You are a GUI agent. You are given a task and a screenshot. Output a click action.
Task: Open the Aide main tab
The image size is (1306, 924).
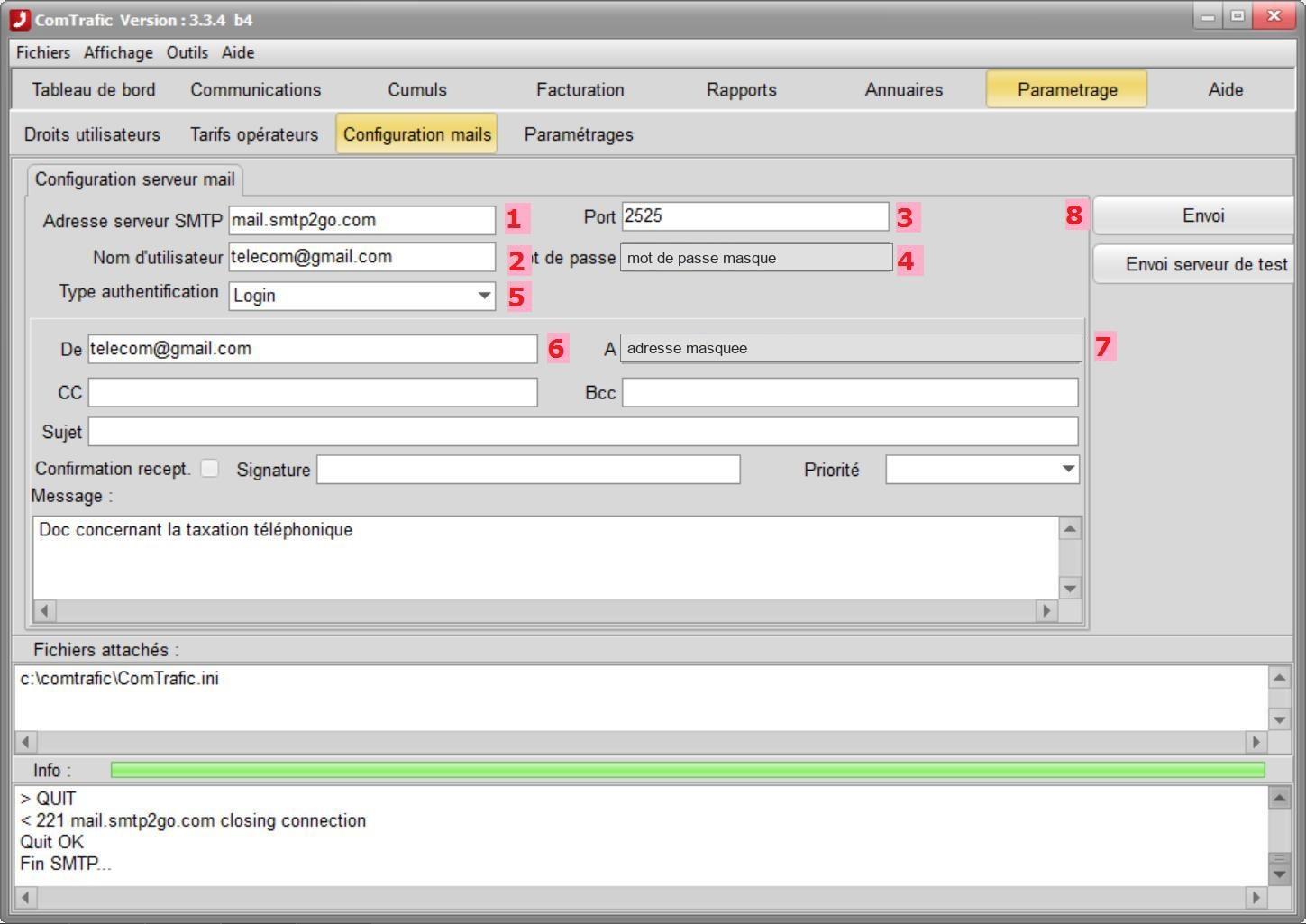tap(1226, 89)
